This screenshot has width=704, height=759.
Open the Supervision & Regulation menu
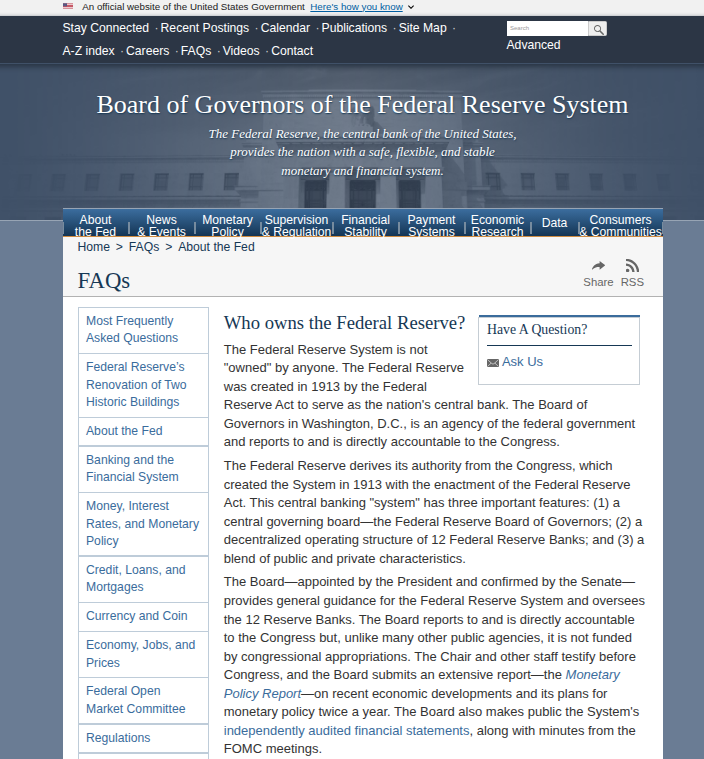tap(296, 226)
